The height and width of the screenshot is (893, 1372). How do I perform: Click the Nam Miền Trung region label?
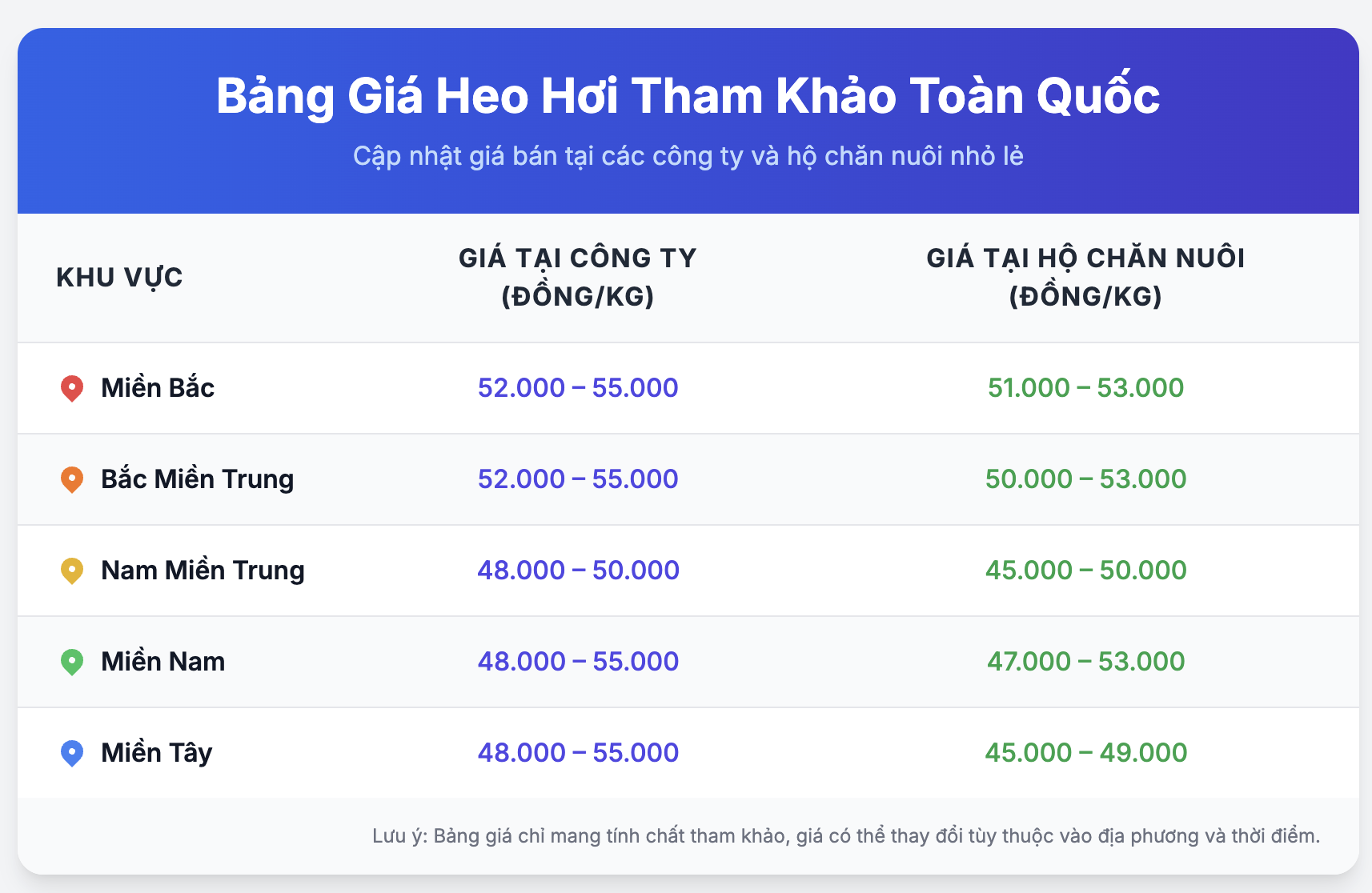click(x=203, y=571)
